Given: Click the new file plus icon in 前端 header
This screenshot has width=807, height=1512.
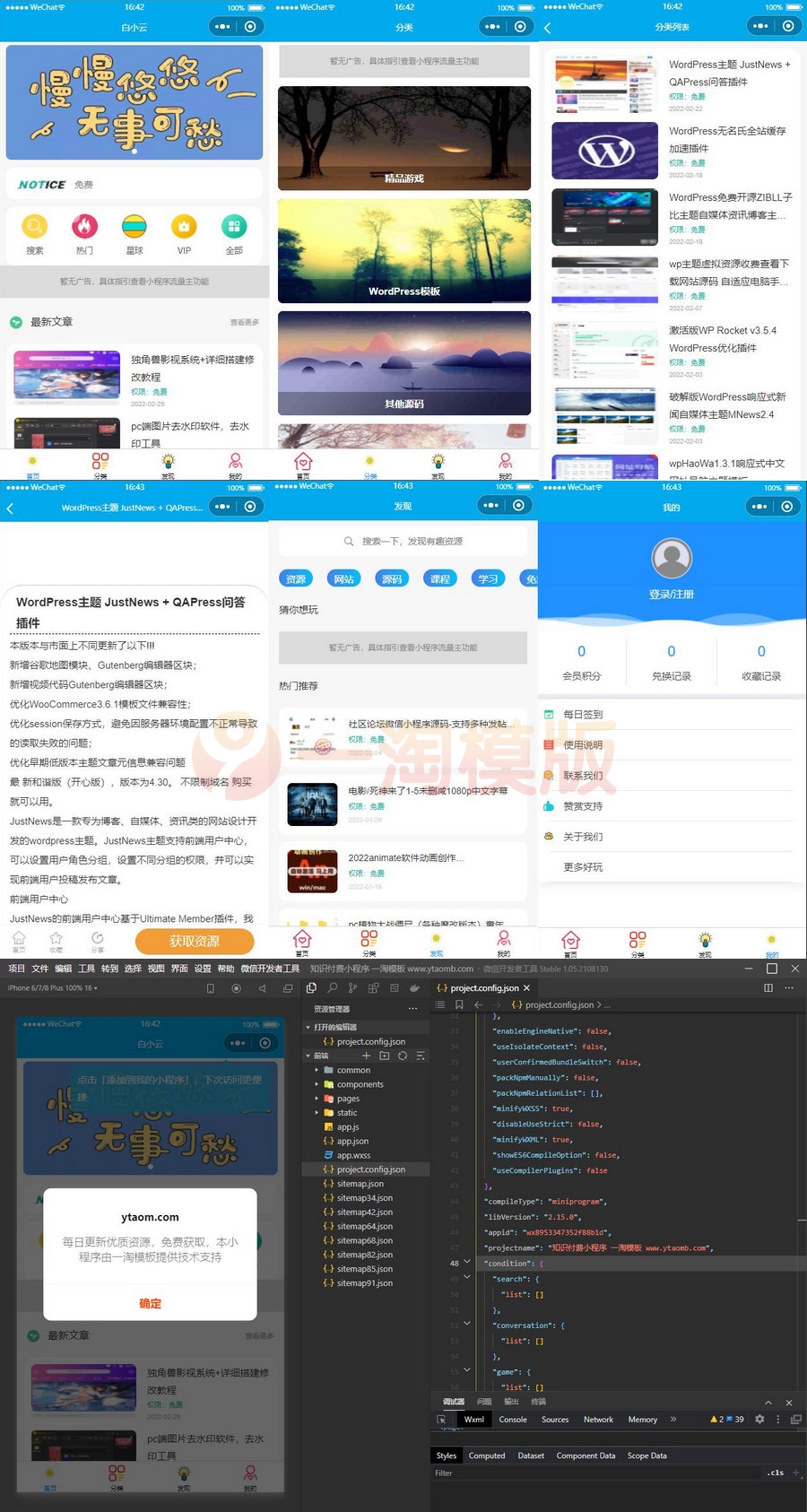Looking at the screenshot, I should [366, 1056].
